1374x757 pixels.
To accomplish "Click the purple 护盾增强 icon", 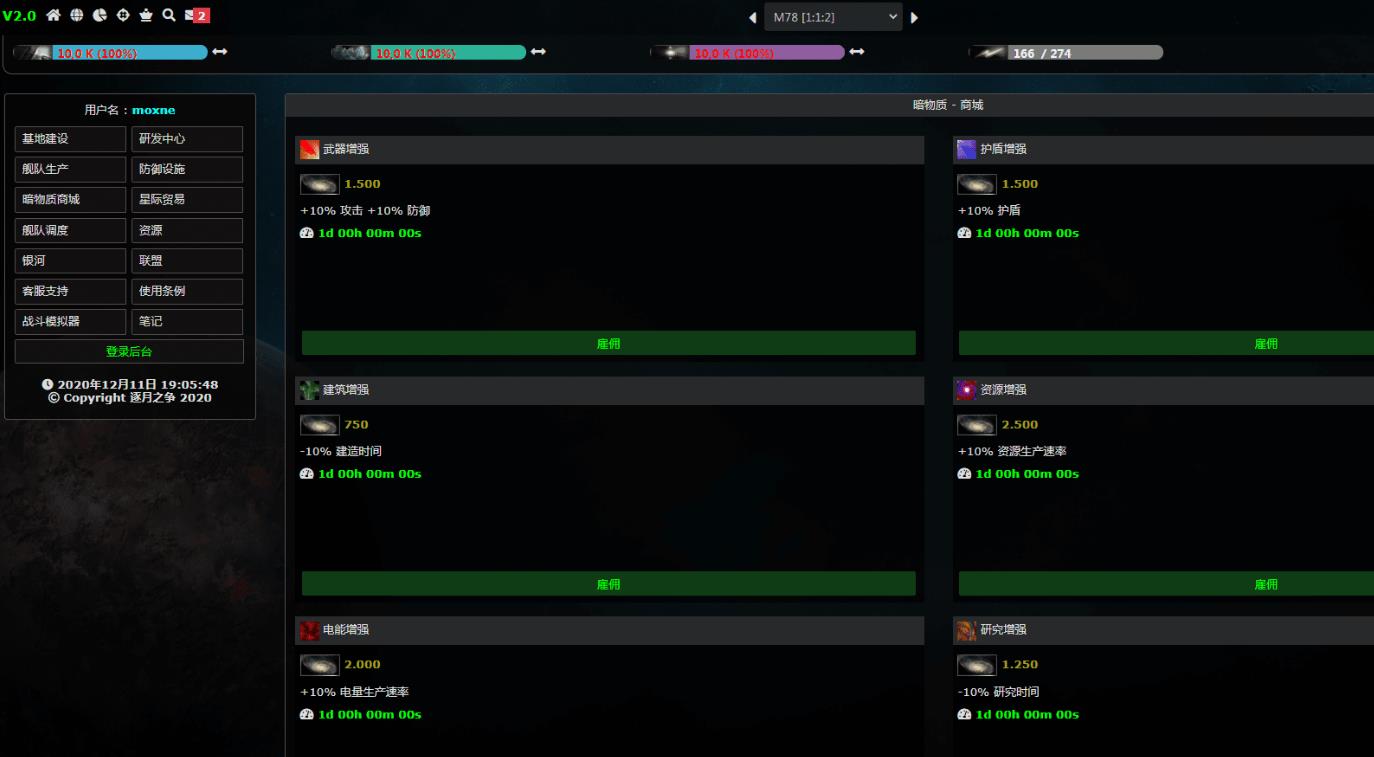I will click(966, 150).
